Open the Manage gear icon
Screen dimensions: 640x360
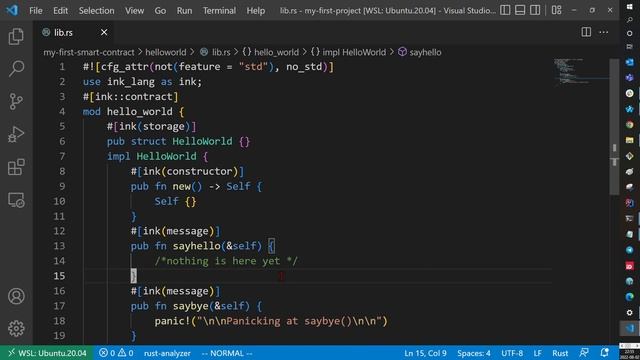click(x=16, y=329)
